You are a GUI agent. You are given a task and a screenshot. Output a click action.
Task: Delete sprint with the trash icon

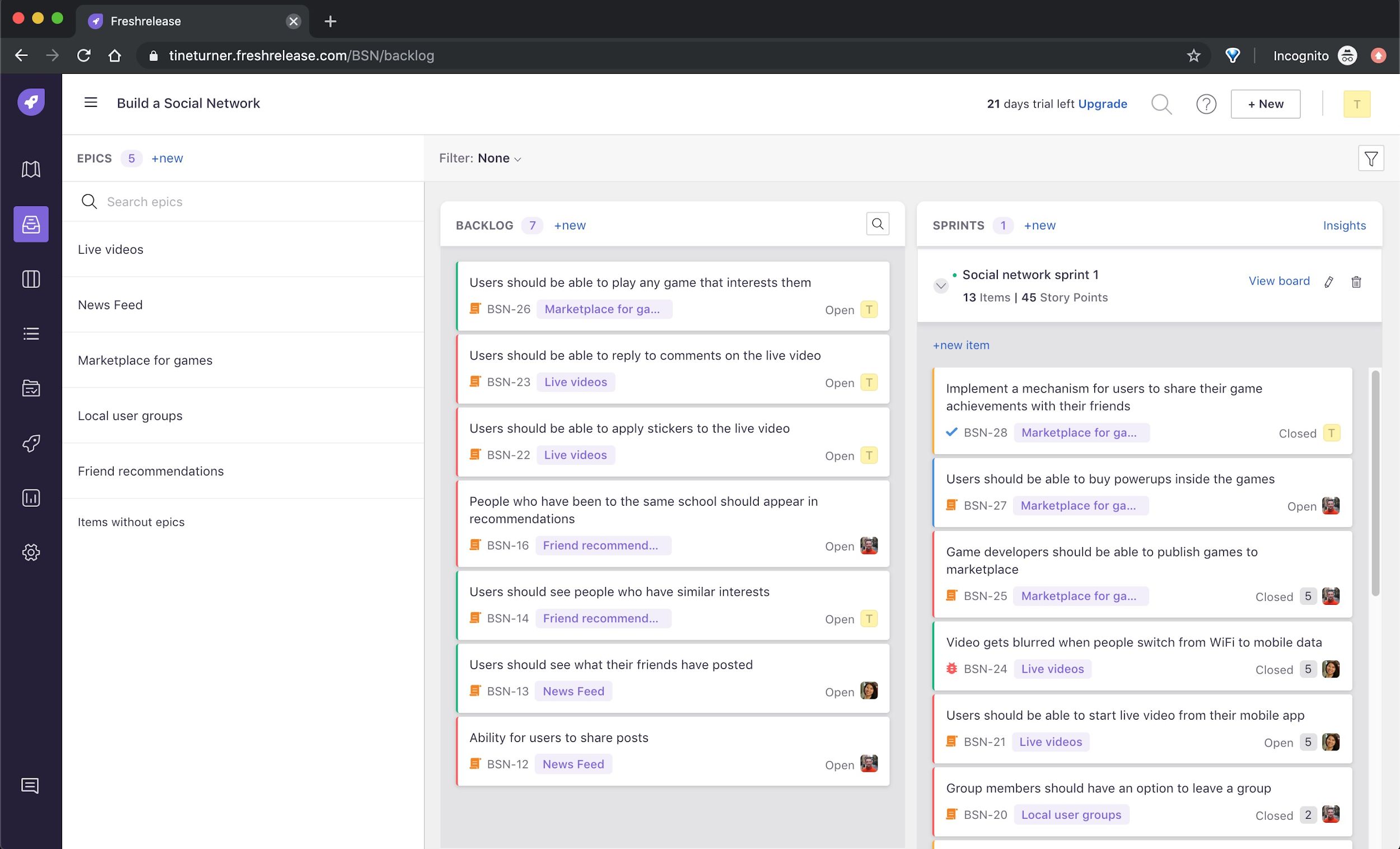[1356, 282]
